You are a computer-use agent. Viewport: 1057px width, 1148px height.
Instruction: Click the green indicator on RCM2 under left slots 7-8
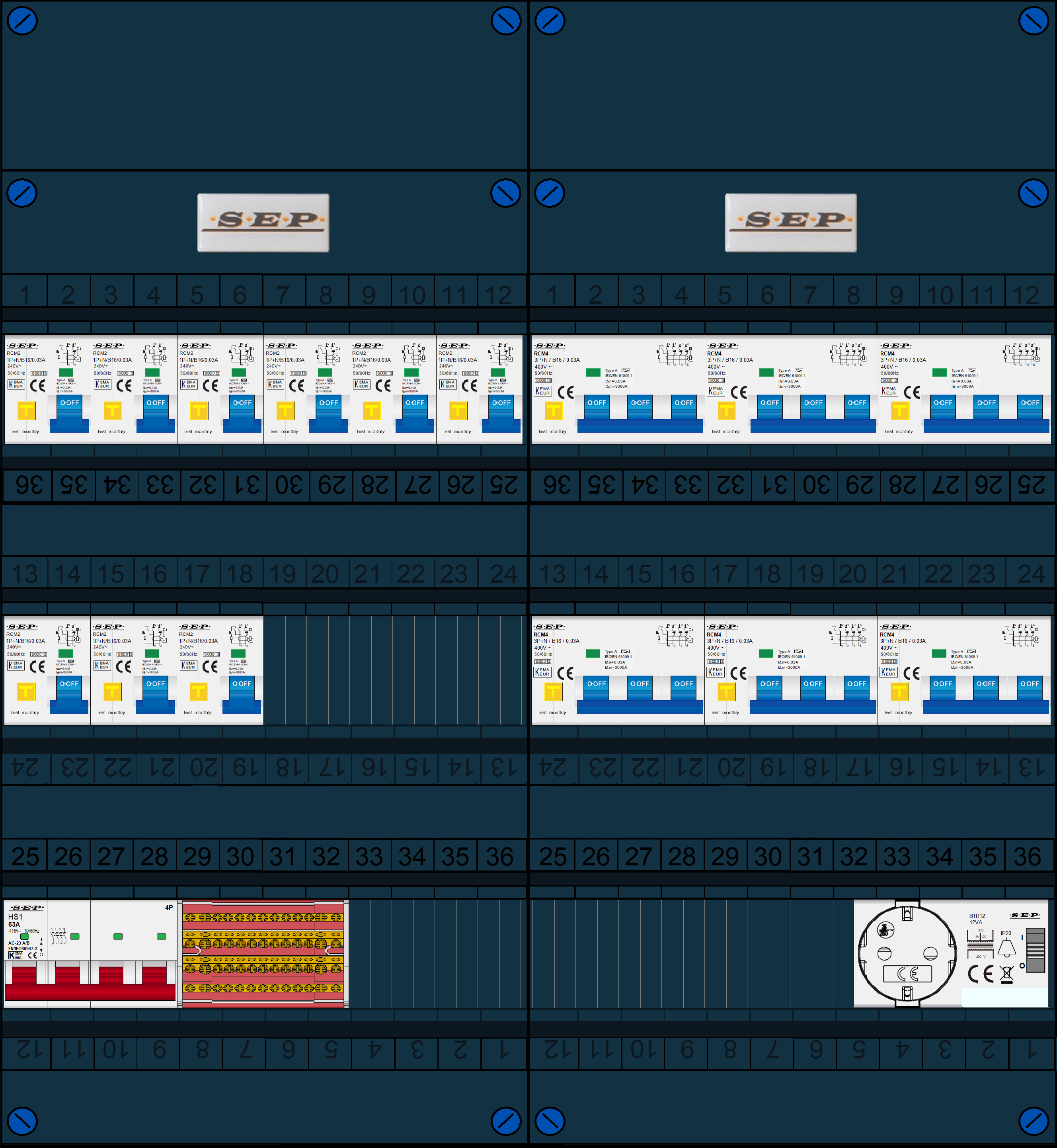coord(325,372)
